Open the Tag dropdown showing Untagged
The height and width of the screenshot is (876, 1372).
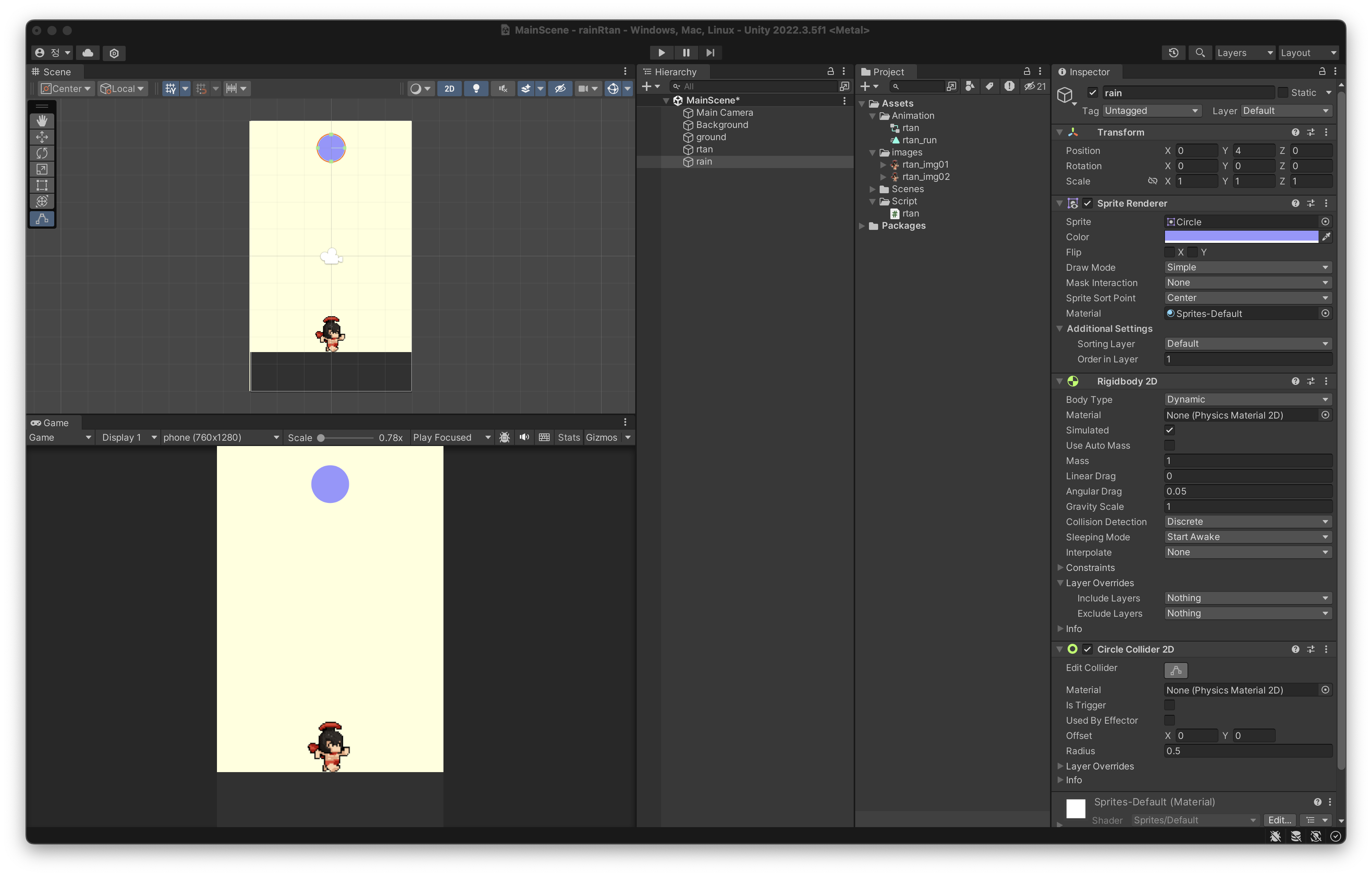point(1152,110)
